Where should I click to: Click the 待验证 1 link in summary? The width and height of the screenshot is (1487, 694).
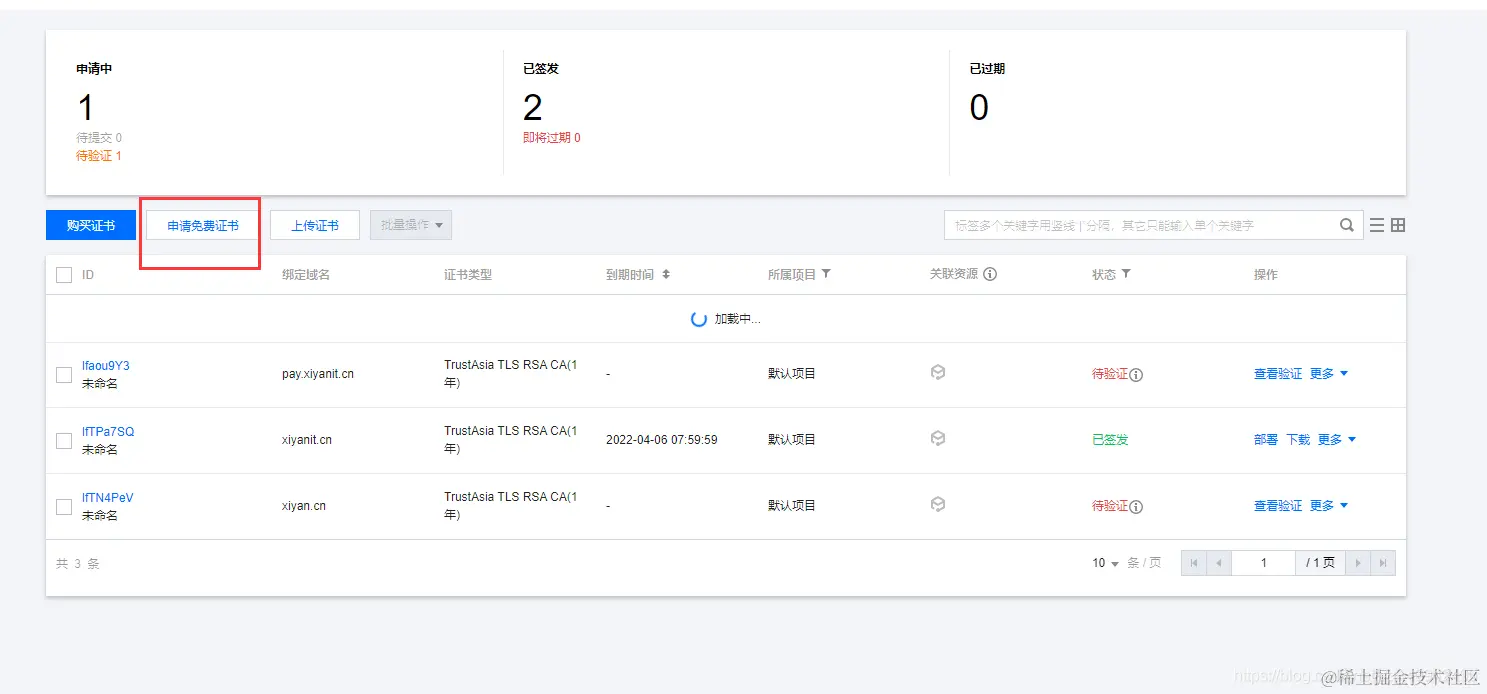click(x=99, y=156)
